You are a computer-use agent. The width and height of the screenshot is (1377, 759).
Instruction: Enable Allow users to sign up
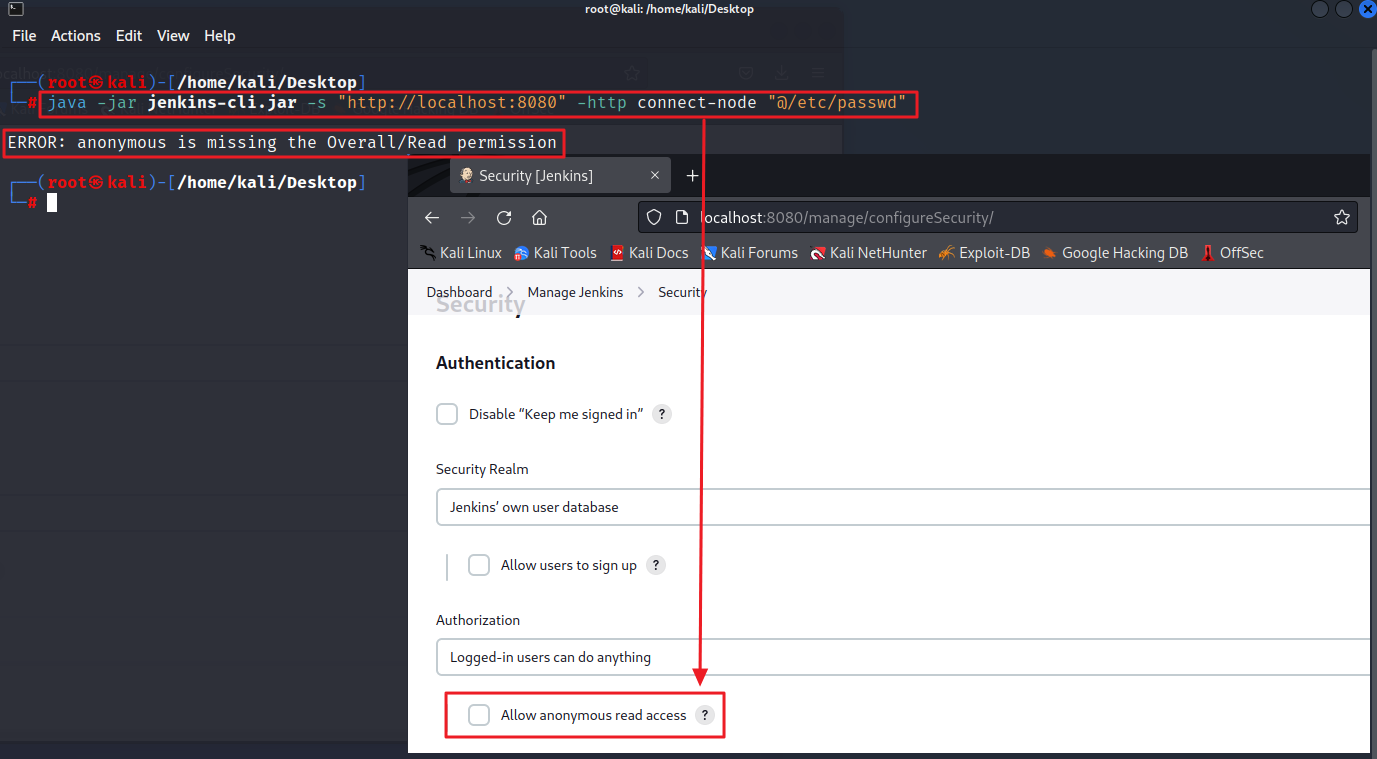point(479,565)
